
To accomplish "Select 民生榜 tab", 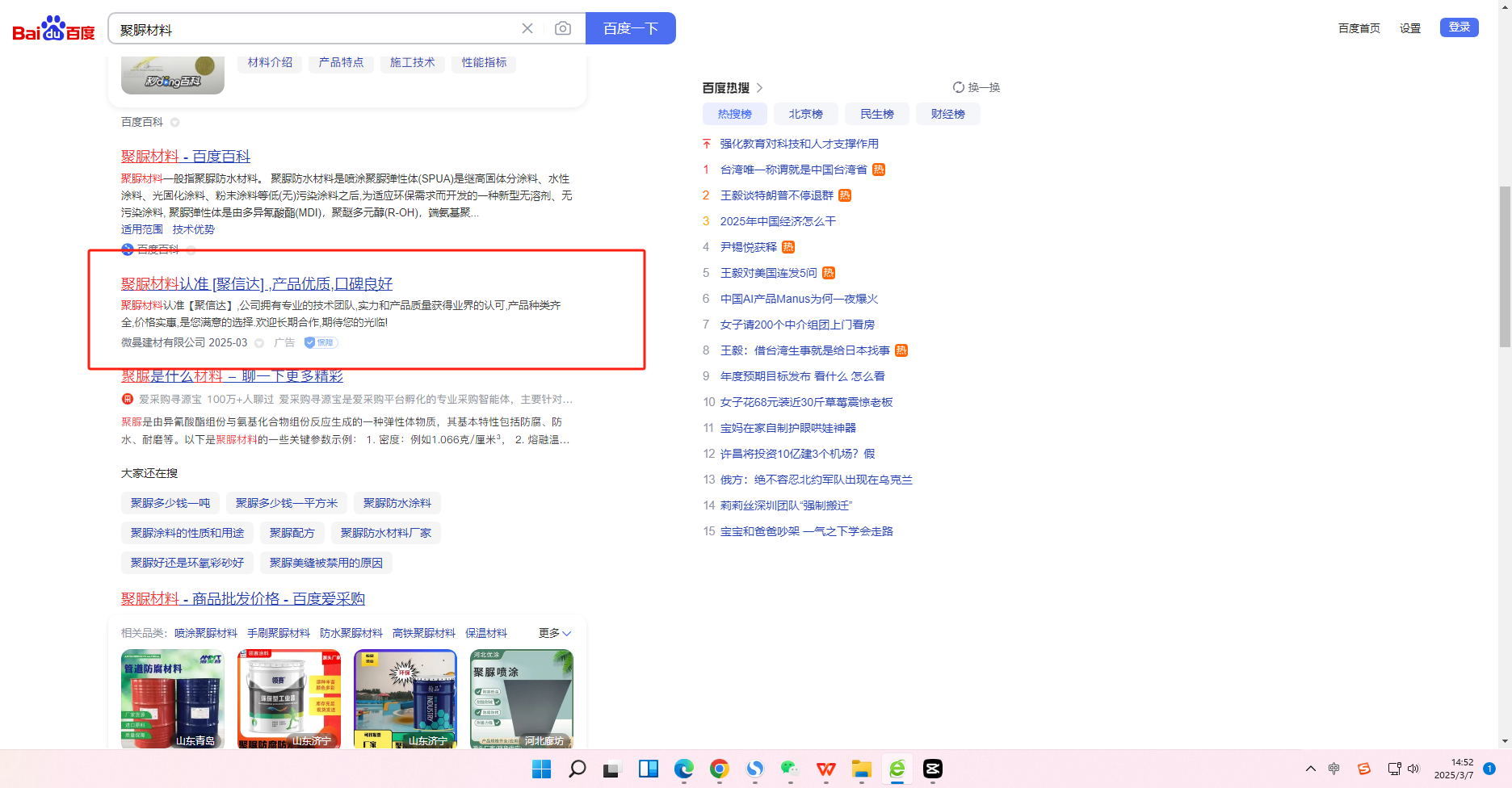I will 876,114.
